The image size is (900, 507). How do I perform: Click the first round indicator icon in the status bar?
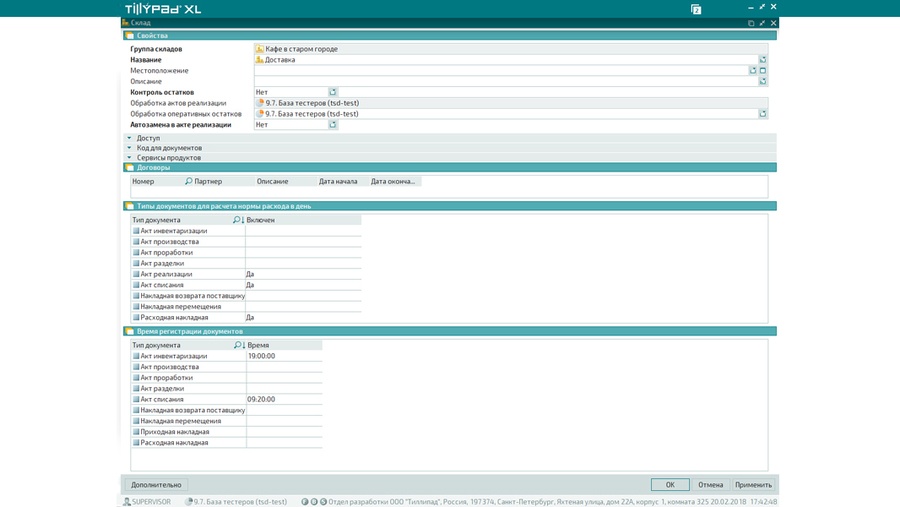tap(305, 502)
